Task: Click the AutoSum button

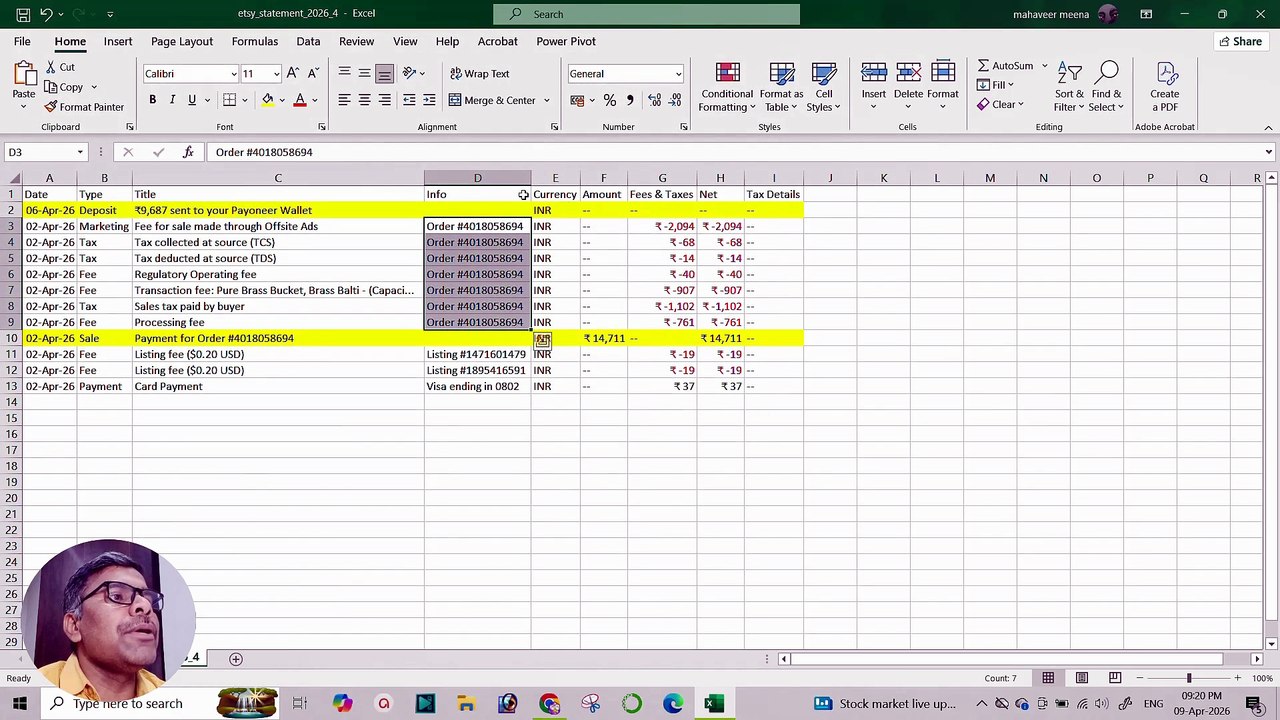Action: click(x=1006, y=66)
